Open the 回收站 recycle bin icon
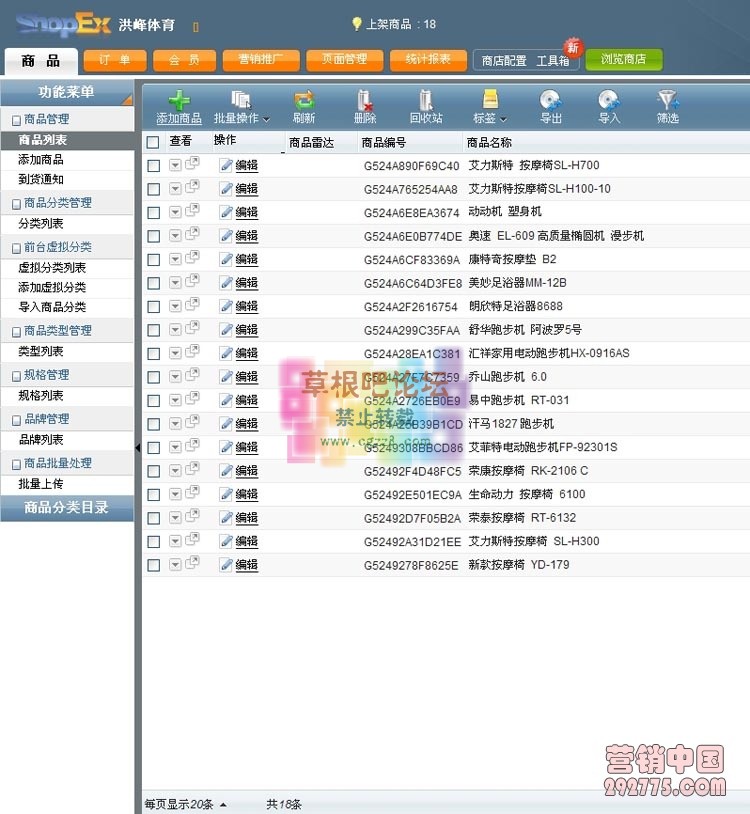Screen dimensions: 750x814 (x=426, y=100)
